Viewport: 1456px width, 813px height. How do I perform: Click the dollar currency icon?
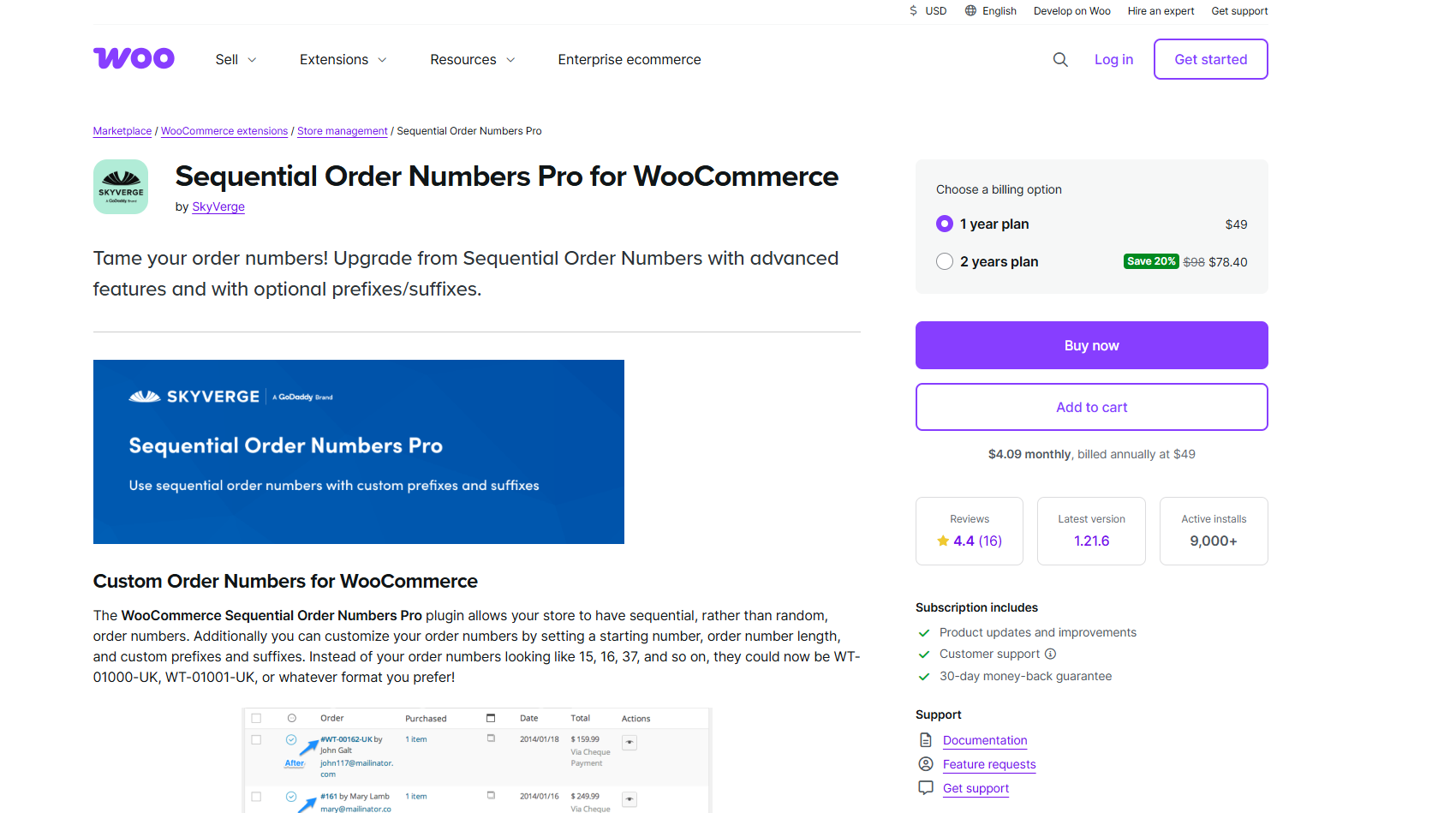click(x=914, y=11)
